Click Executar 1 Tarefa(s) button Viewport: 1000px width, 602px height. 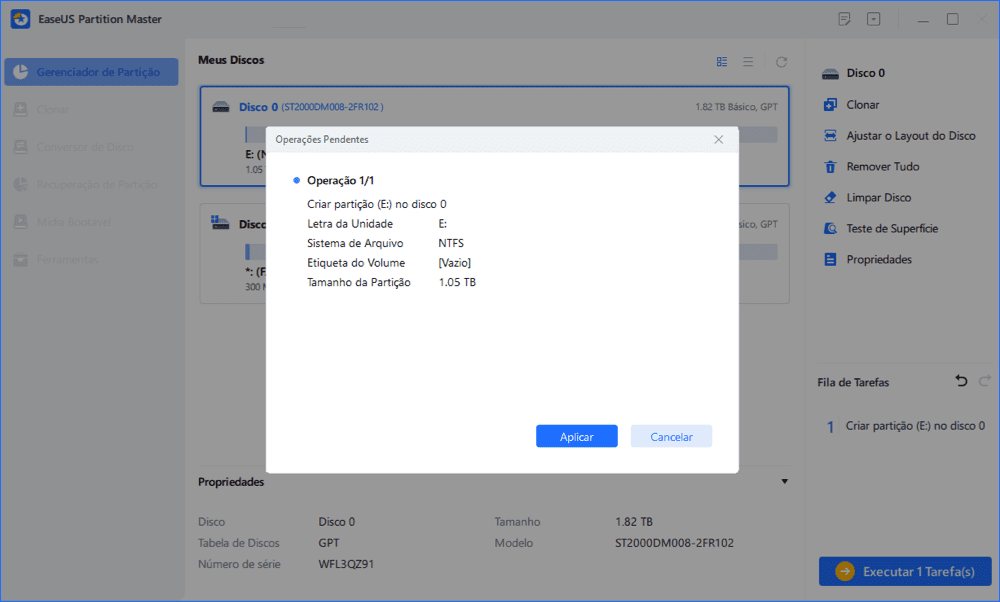[905, 571]
